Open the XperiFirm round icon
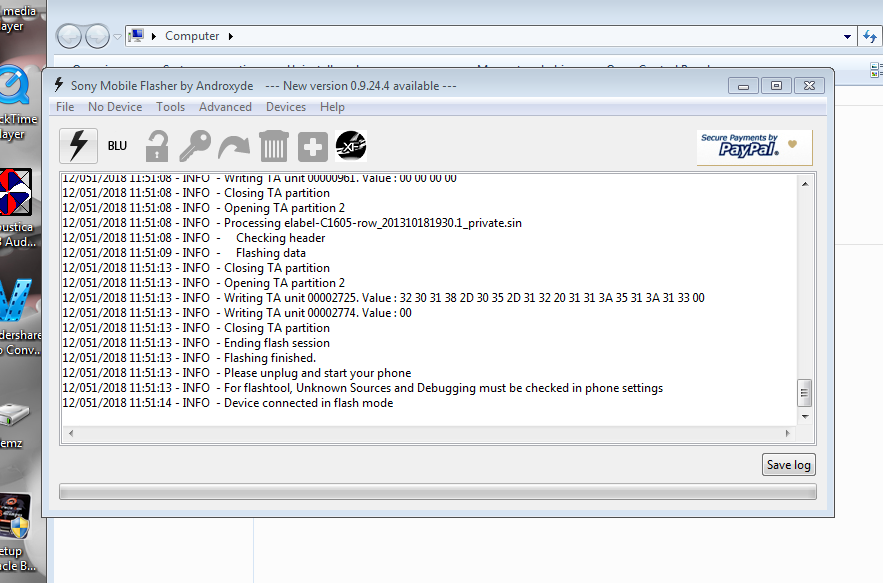883x583 pixels. click(351, 146)
